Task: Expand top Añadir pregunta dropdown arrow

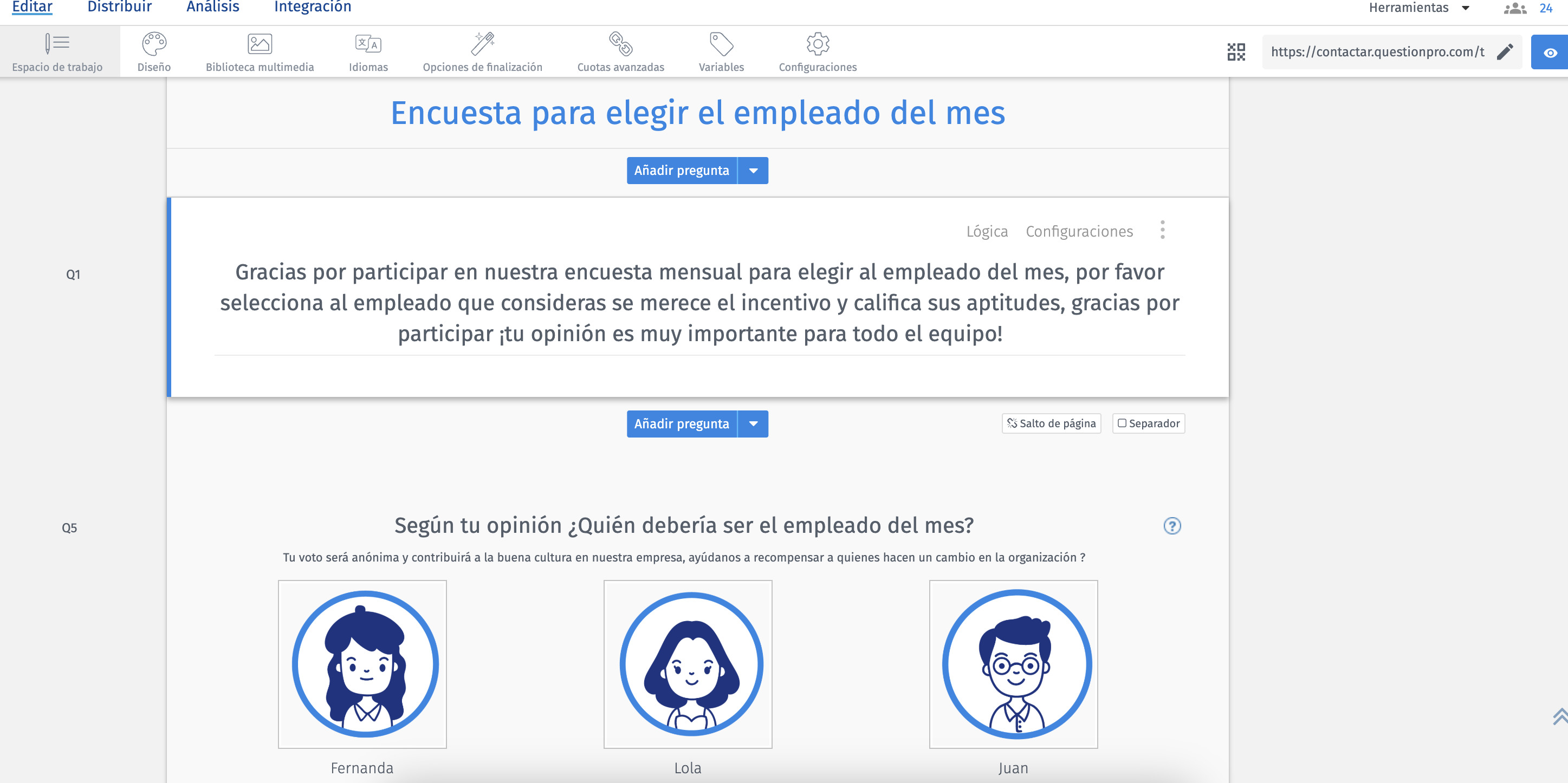Action: 753,171
